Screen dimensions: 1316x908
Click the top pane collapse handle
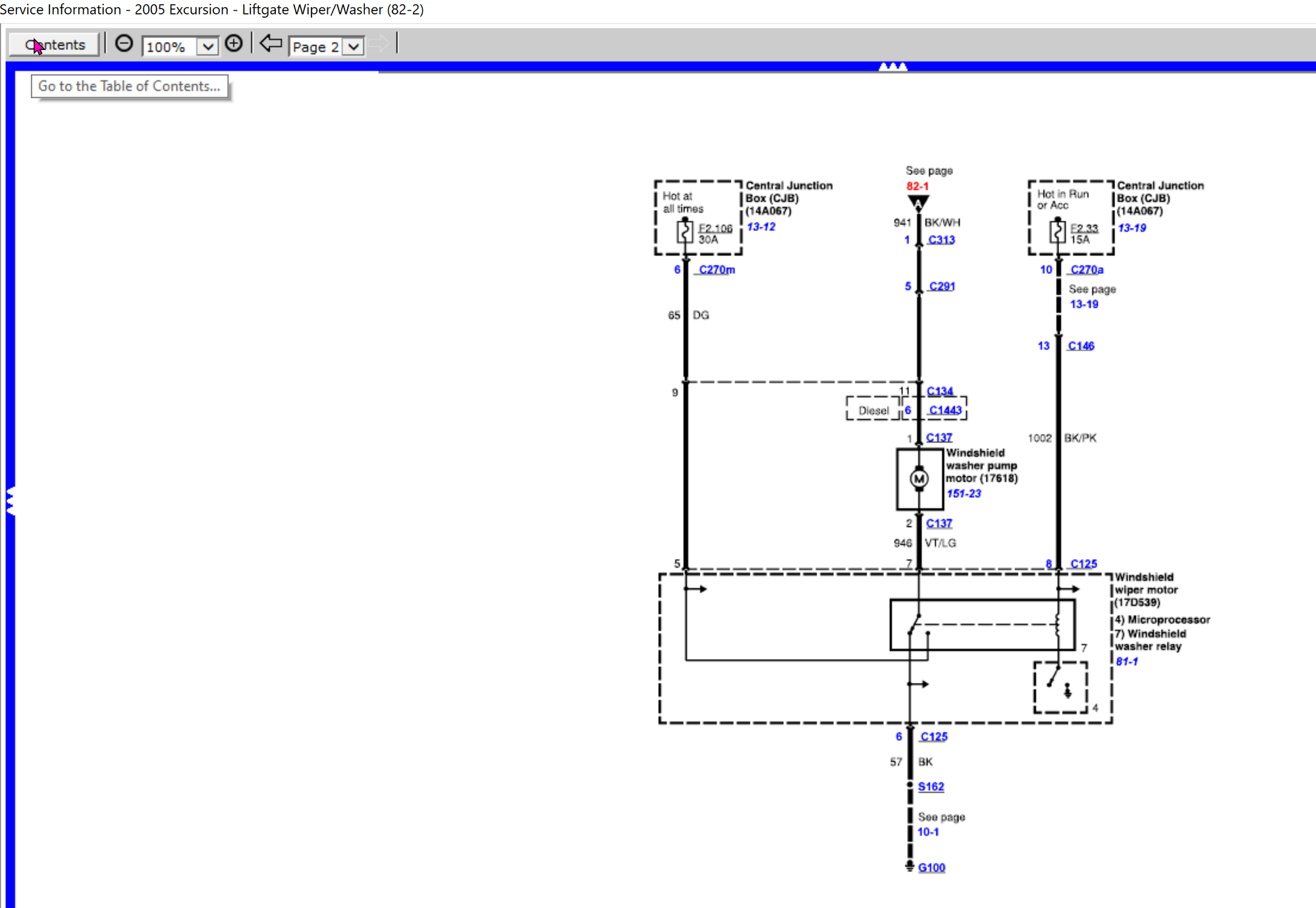point(892,67)
